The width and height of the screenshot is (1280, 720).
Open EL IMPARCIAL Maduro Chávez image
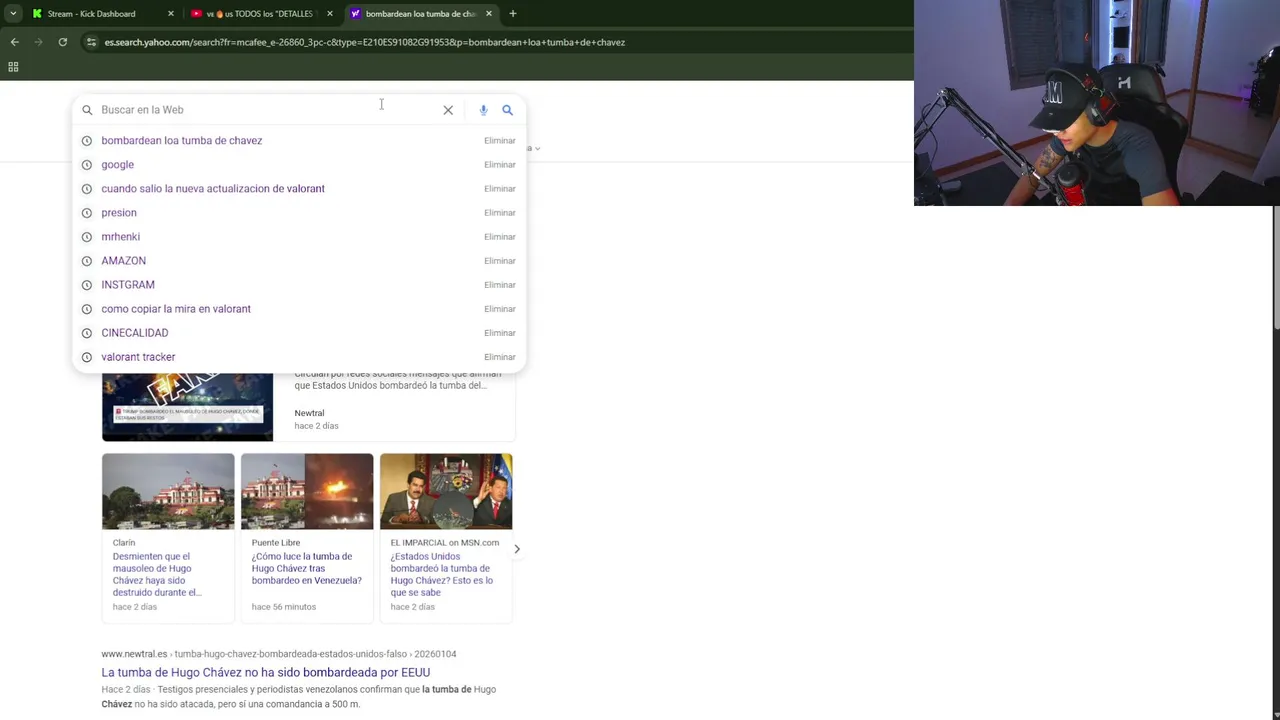pos(446,491)
